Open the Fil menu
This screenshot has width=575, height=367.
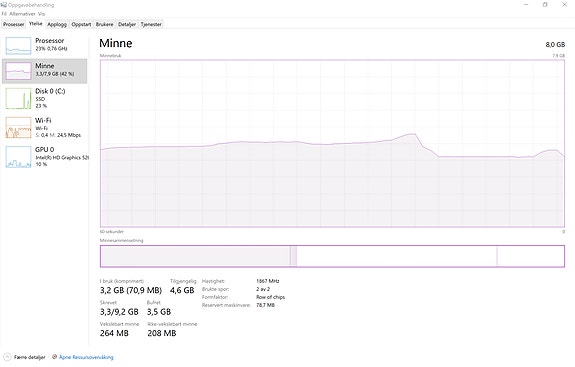[x=4, y=14]
